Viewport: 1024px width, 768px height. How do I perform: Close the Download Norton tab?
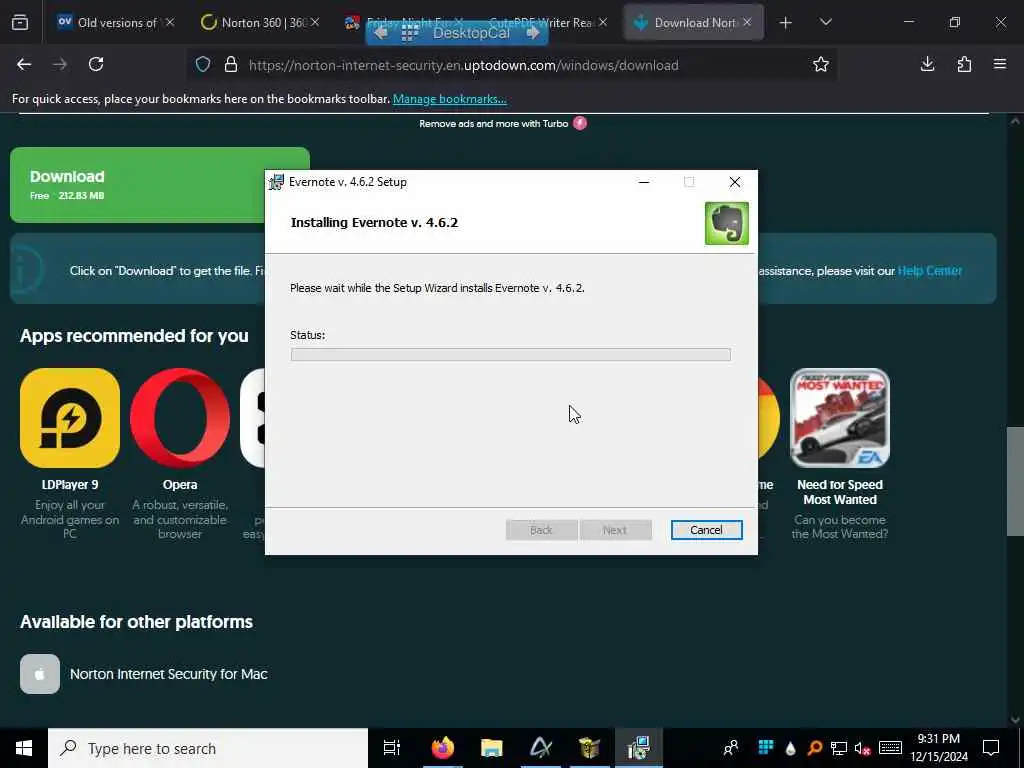[747, 22]
